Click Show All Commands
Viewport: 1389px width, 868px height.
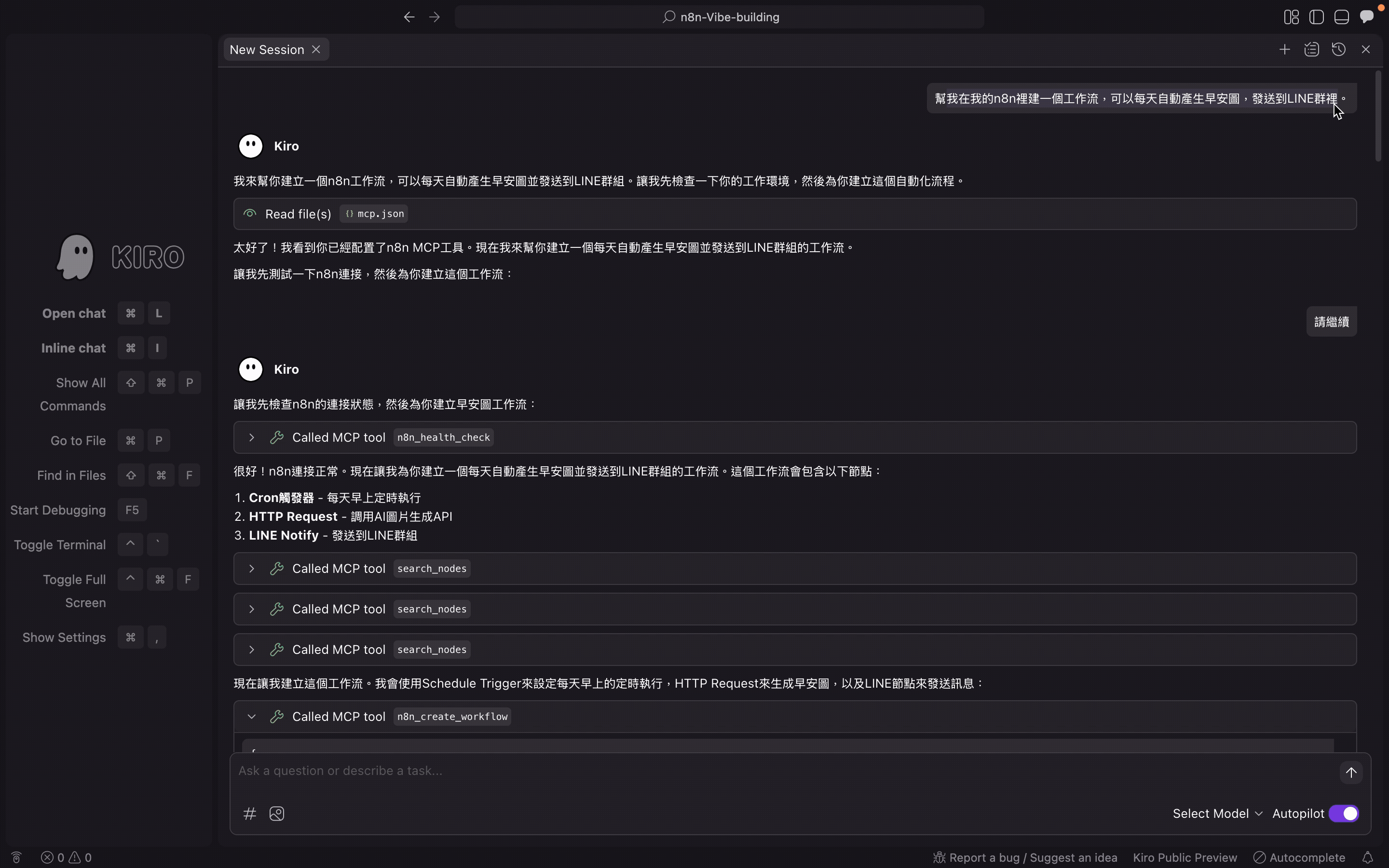(x=73, y=395)
